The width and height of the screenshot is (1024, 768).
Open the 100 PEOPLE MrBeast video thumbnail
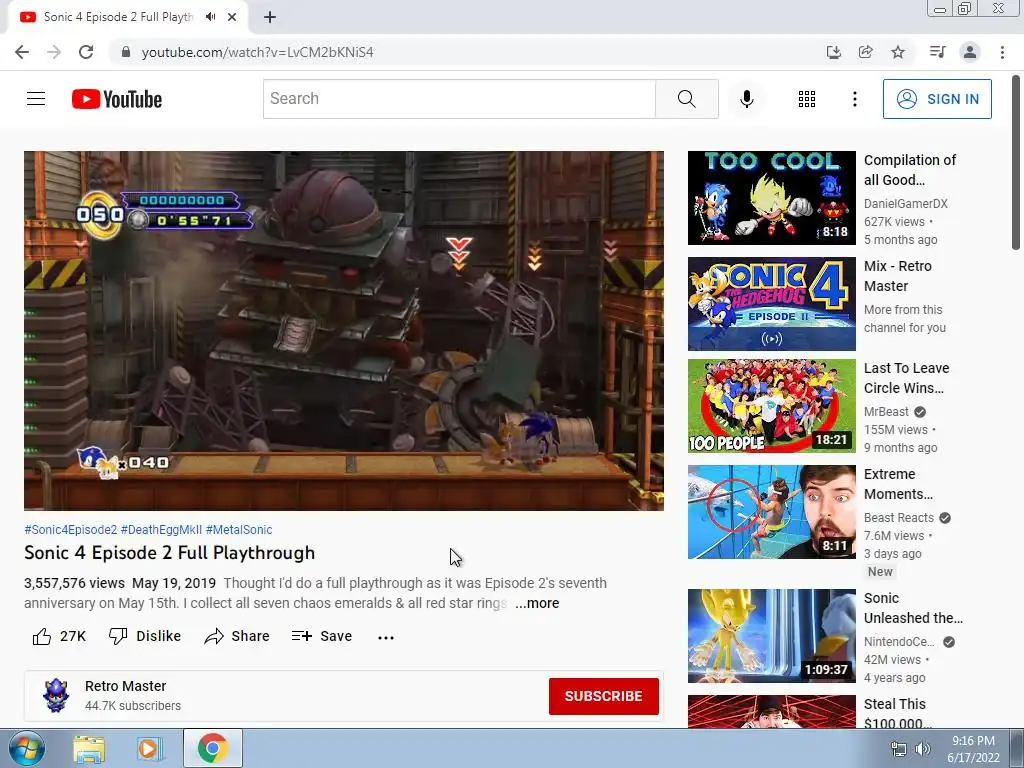pyautogui.click(x=771, y=406)
